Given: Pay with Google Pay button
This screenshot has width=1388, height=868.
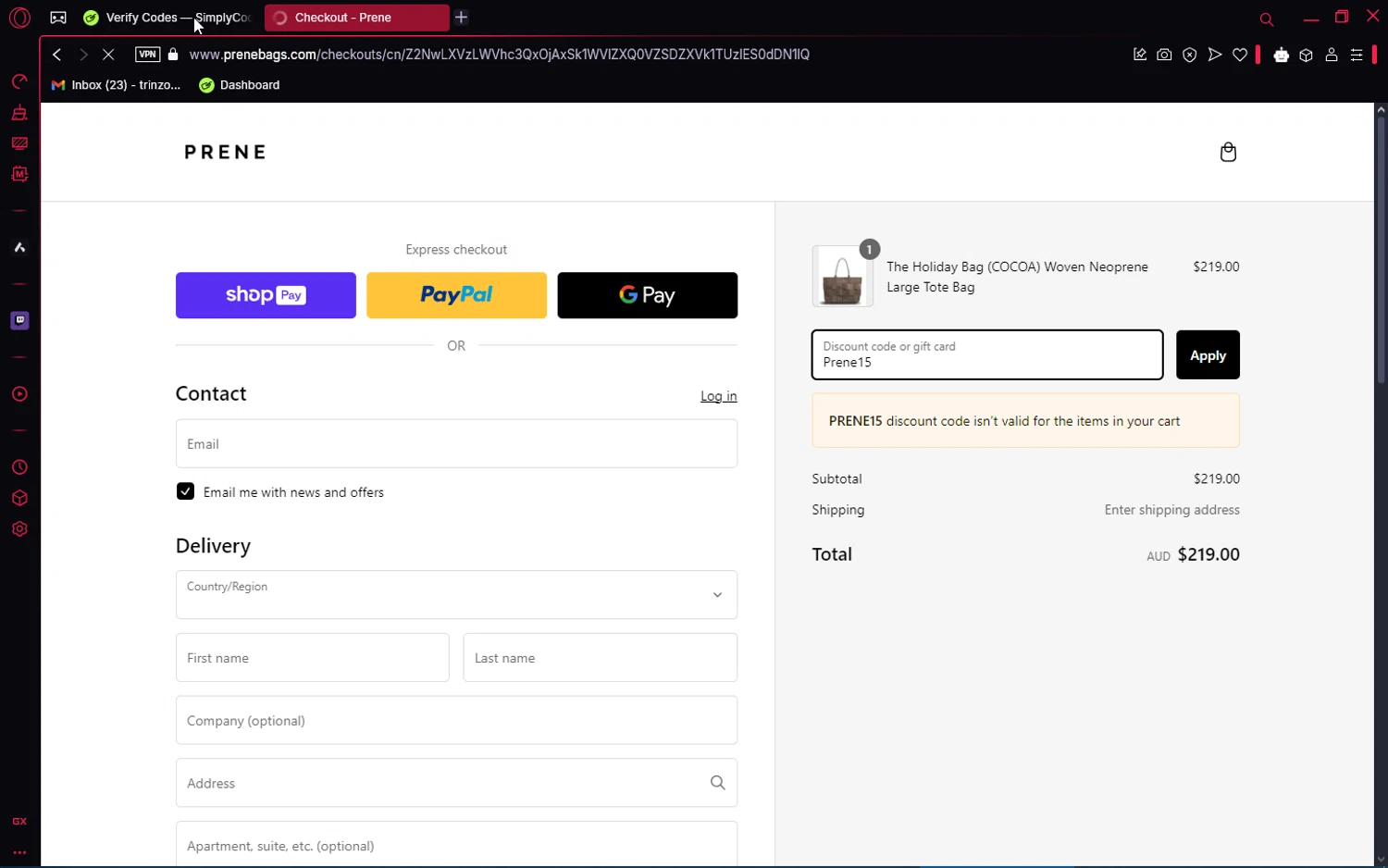Looking at the screenshot, I should tap(648, 295).
